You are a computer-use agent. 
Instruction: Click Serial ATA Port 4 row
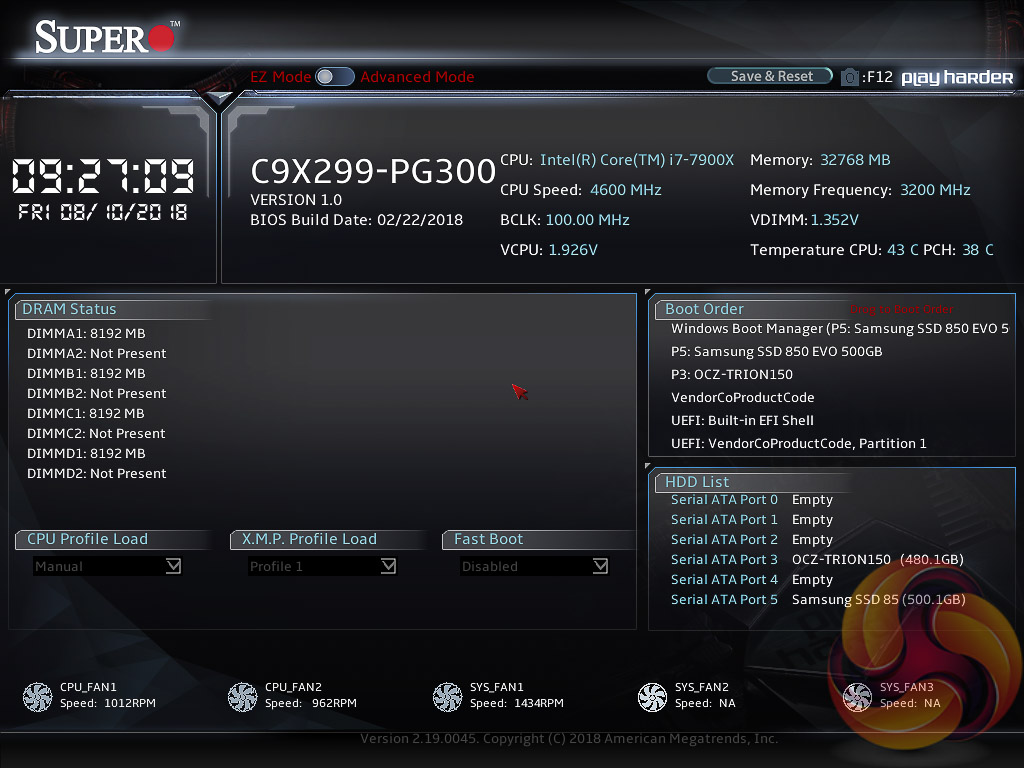coord(752,579)
